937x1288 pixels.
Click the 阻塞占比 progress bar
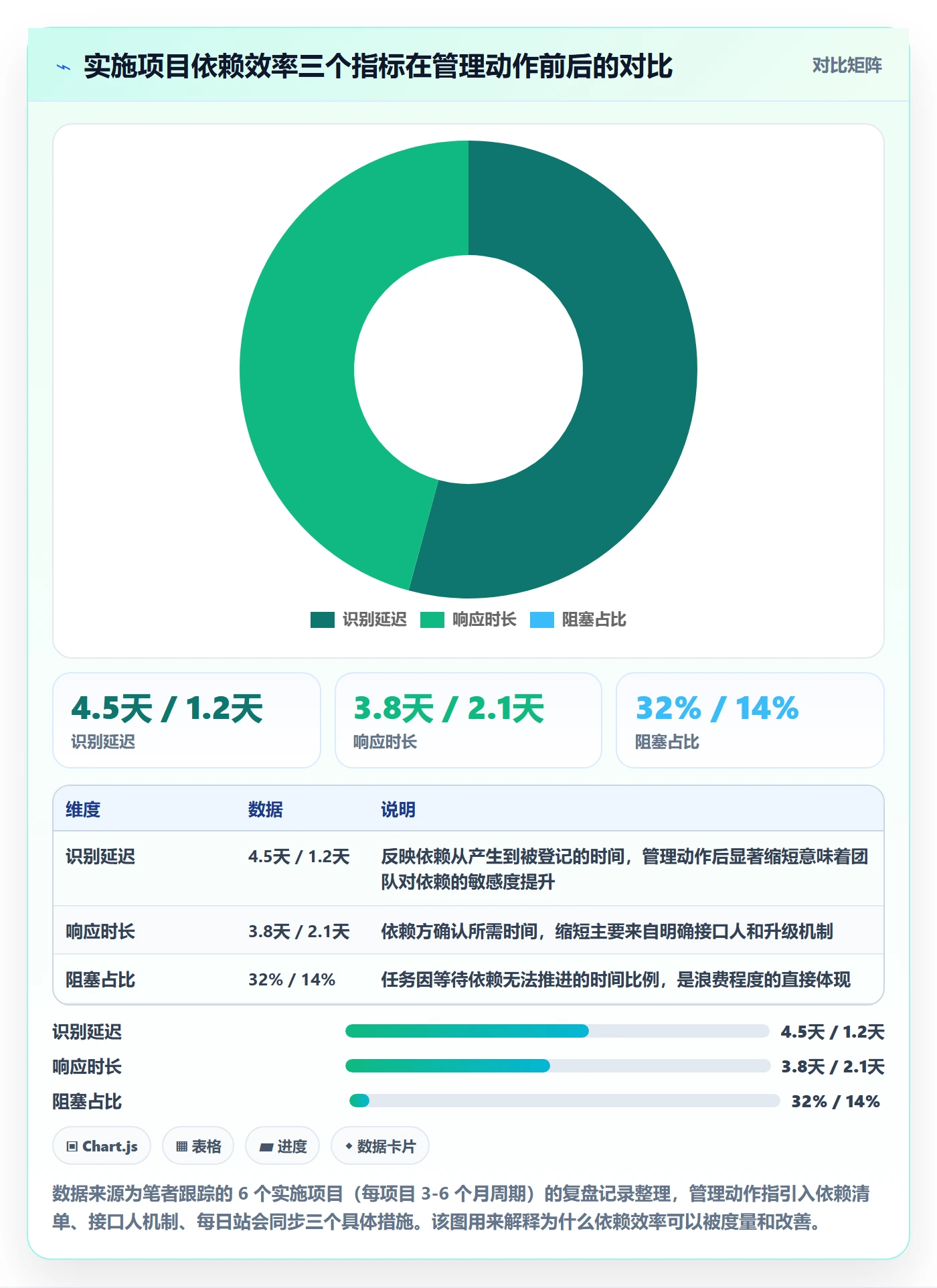point(565,1101)
